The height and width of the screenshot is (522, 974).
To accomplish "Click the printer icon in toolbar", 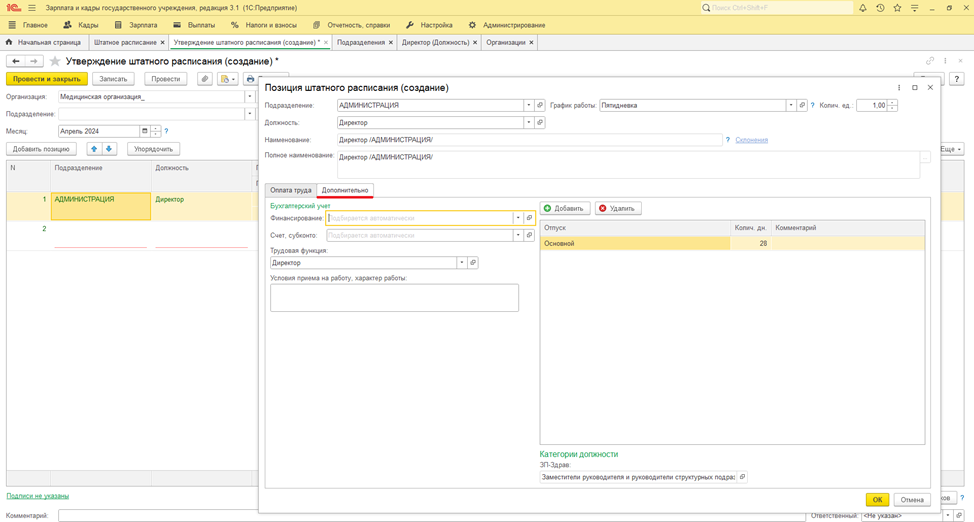I will (250, 79).
